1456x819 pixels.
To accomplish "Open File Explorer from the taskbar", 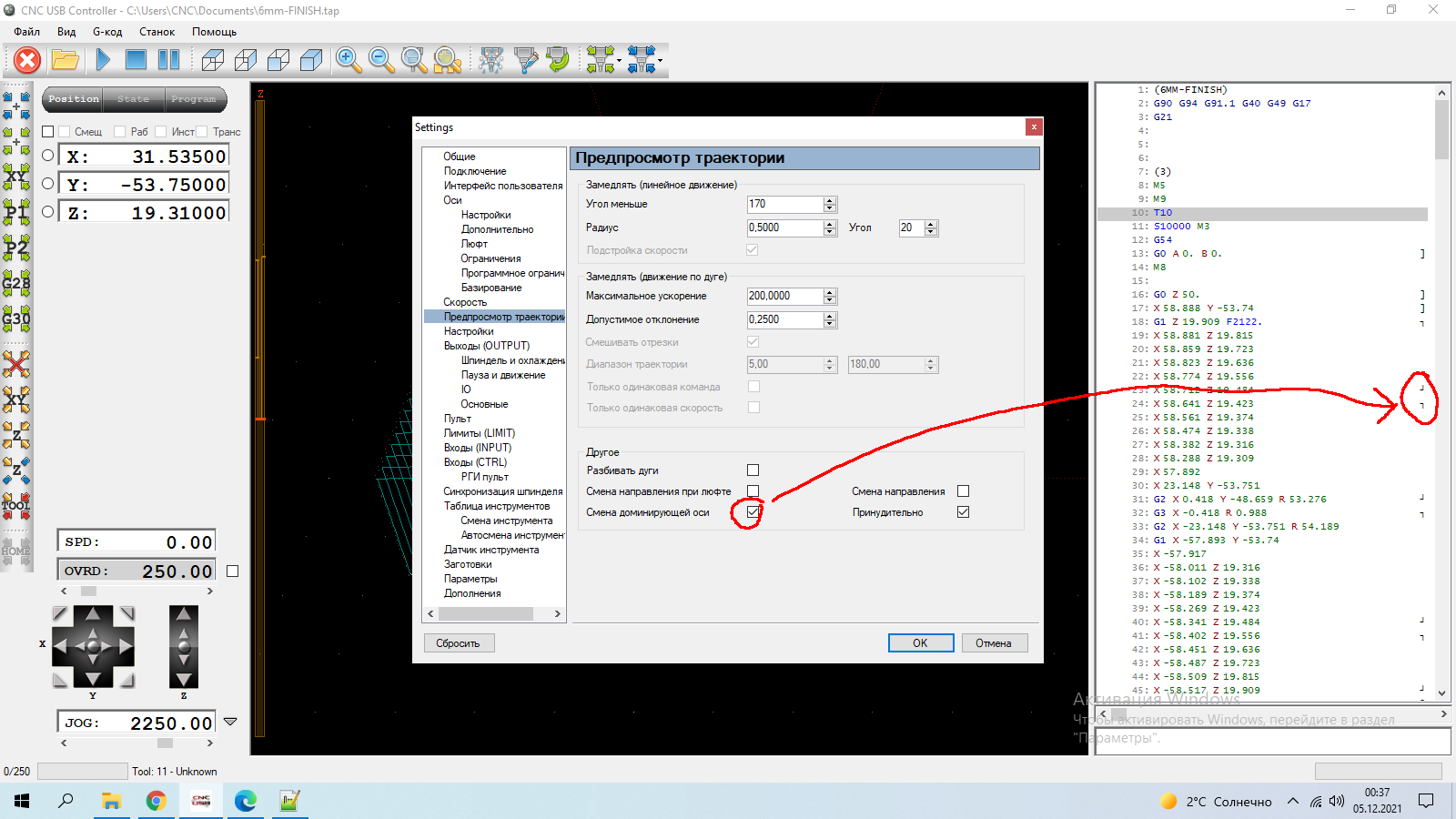I will coord(111,801).
